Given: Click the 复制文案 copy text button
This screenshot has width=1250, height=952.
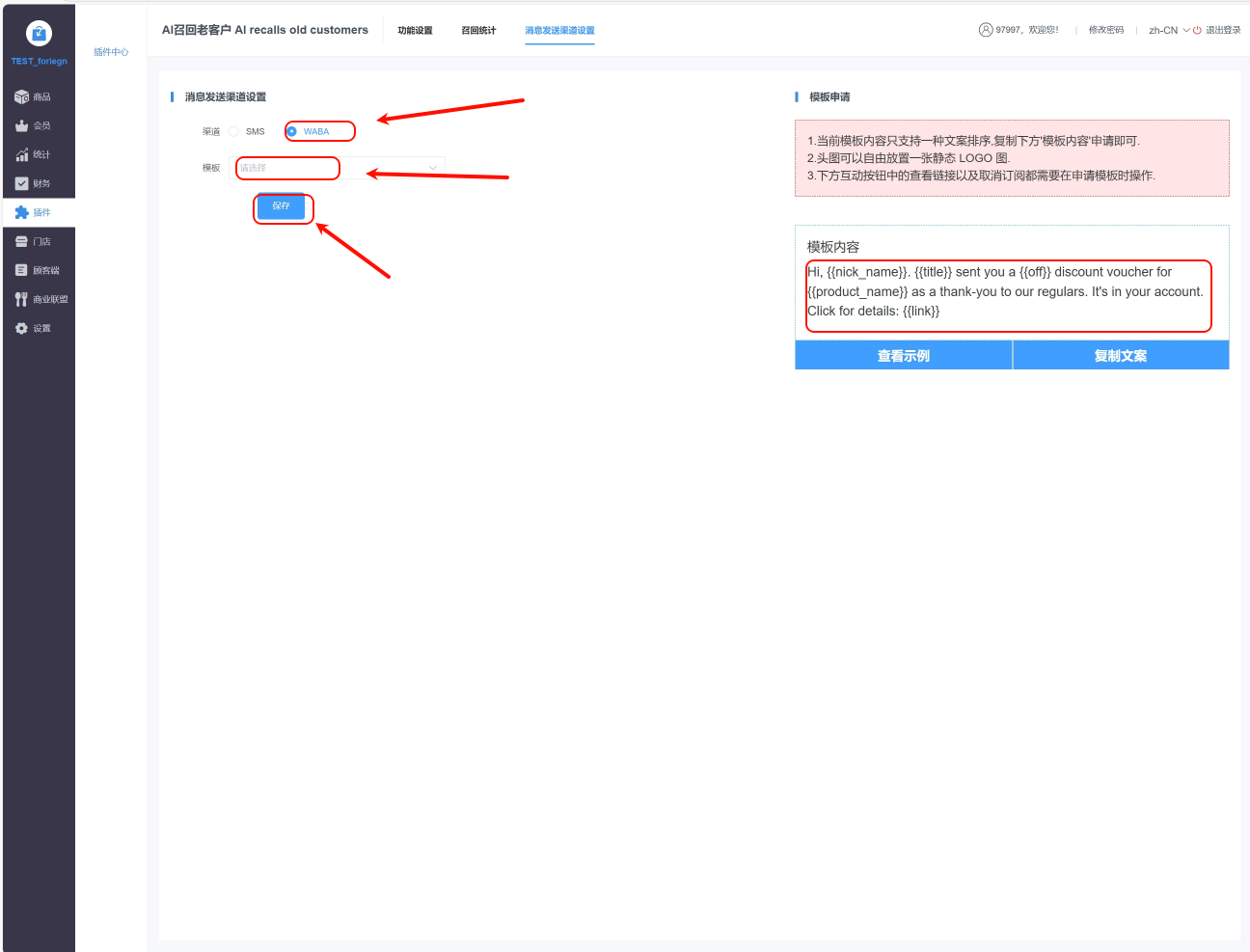Looking at the screenshot, I should point(1120,356).
